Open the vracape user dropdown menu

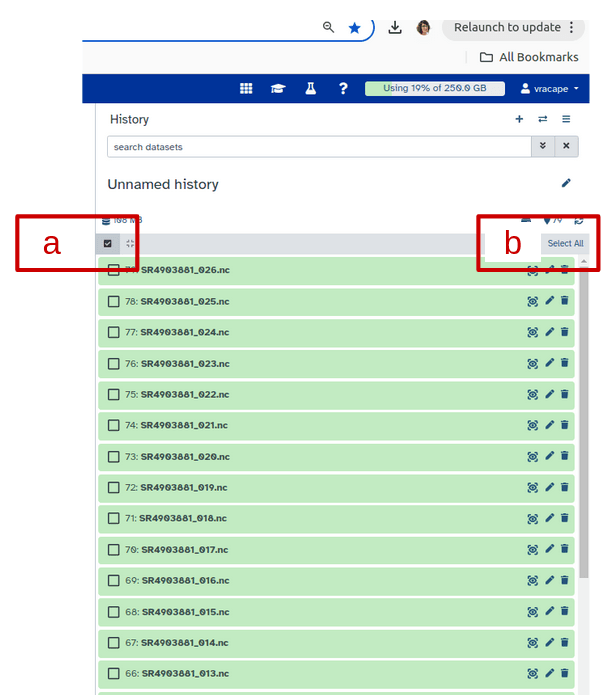coord(550,89)
